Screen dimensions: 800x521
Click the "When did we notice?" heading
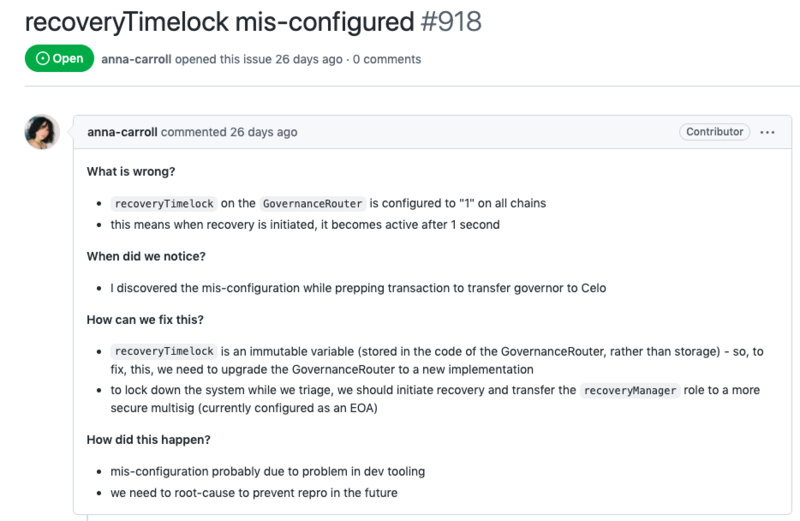point(147,256)
